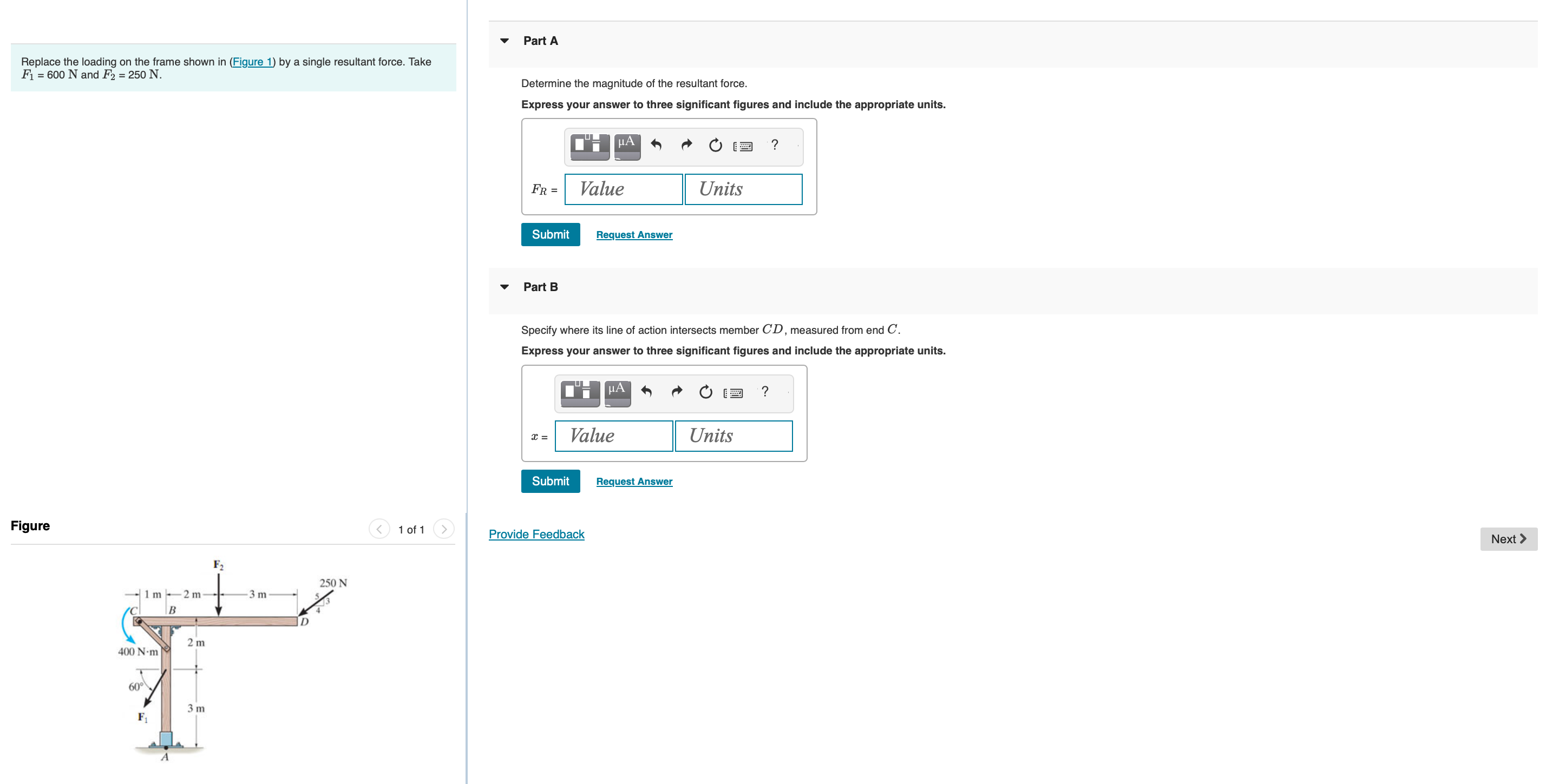The image size is (1559, 784).
Task: Go to the next figure using the right chevron
Action: pos(444,529)
